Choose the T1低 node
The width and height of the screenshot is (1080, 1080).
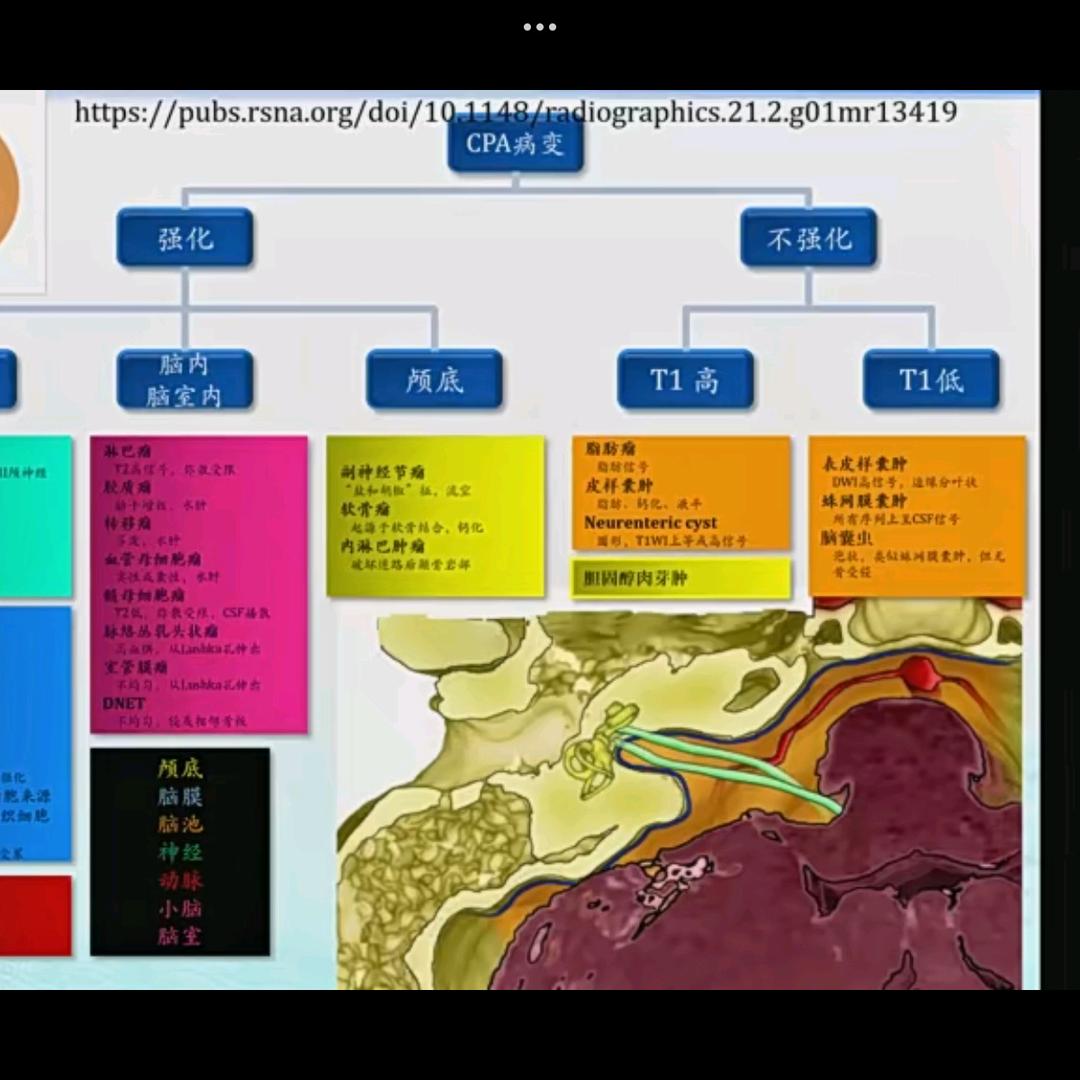click(x=931, y=380)
